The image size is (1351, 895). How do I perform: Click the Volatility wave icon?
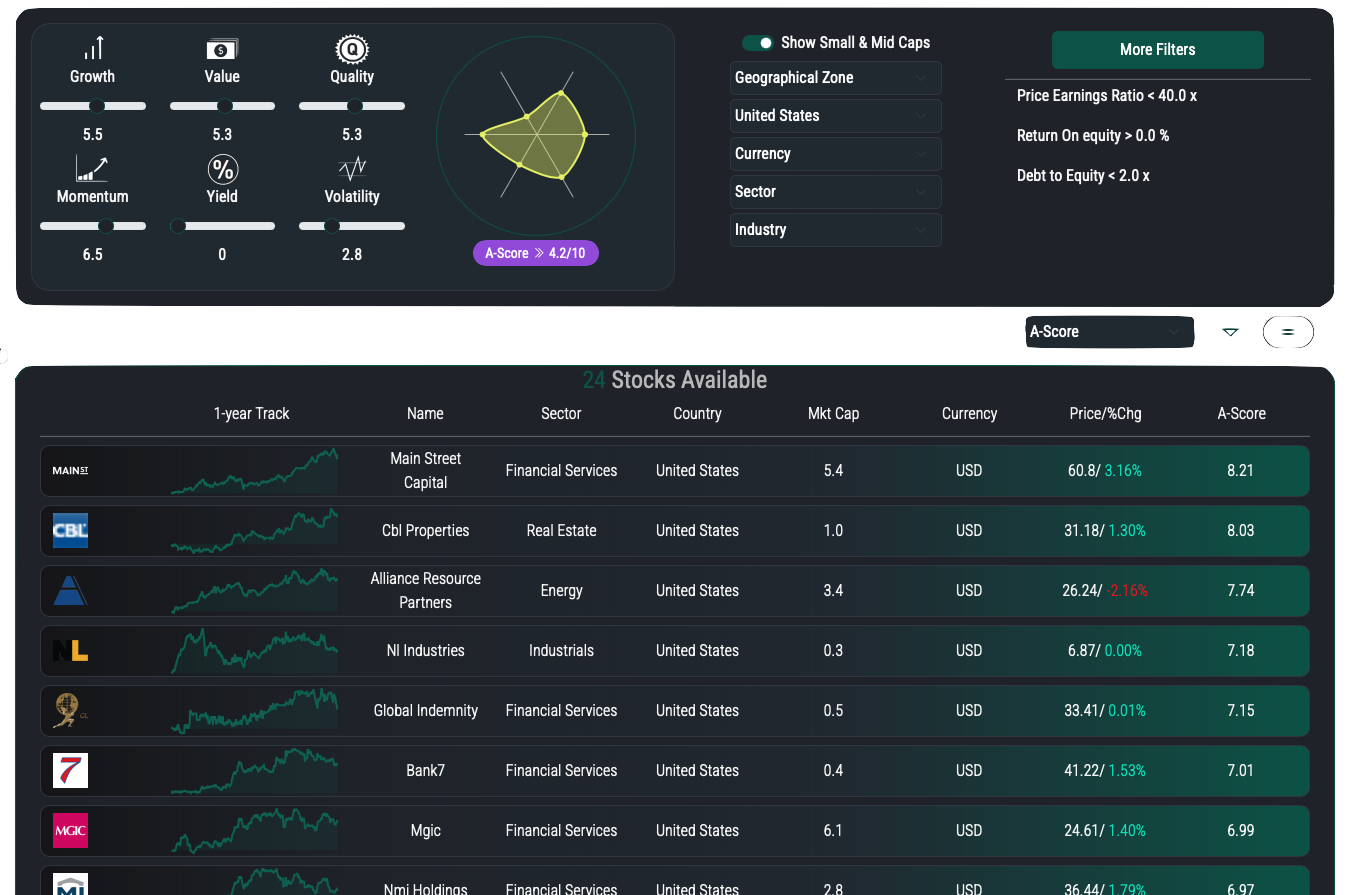[352, 168]
